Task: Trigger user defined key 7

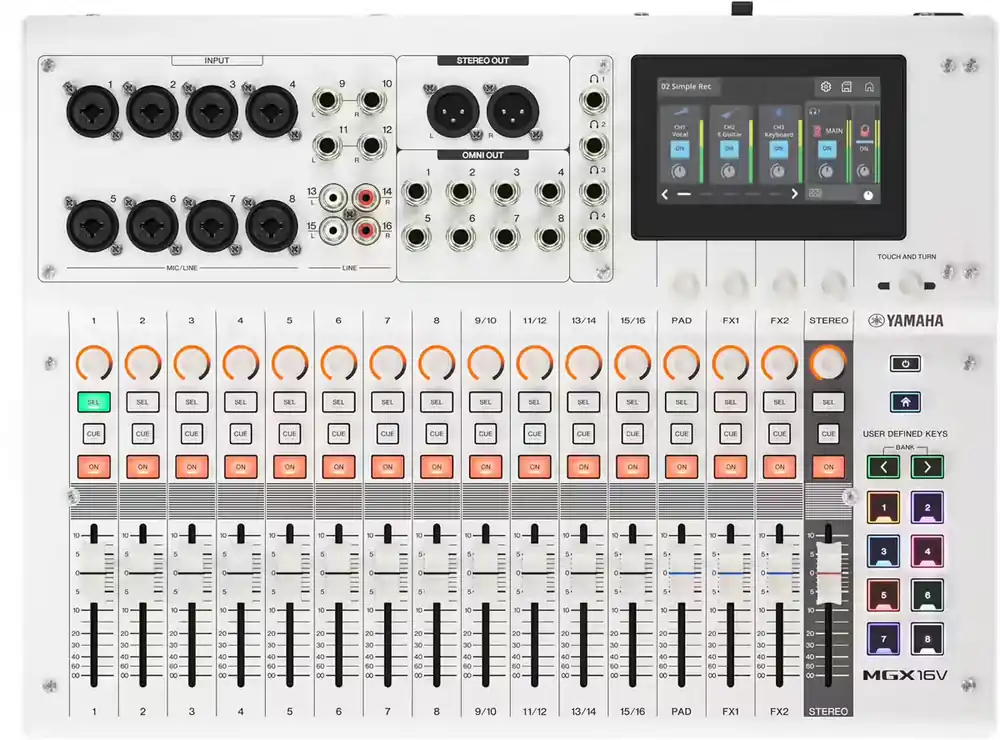Action: 883,639
